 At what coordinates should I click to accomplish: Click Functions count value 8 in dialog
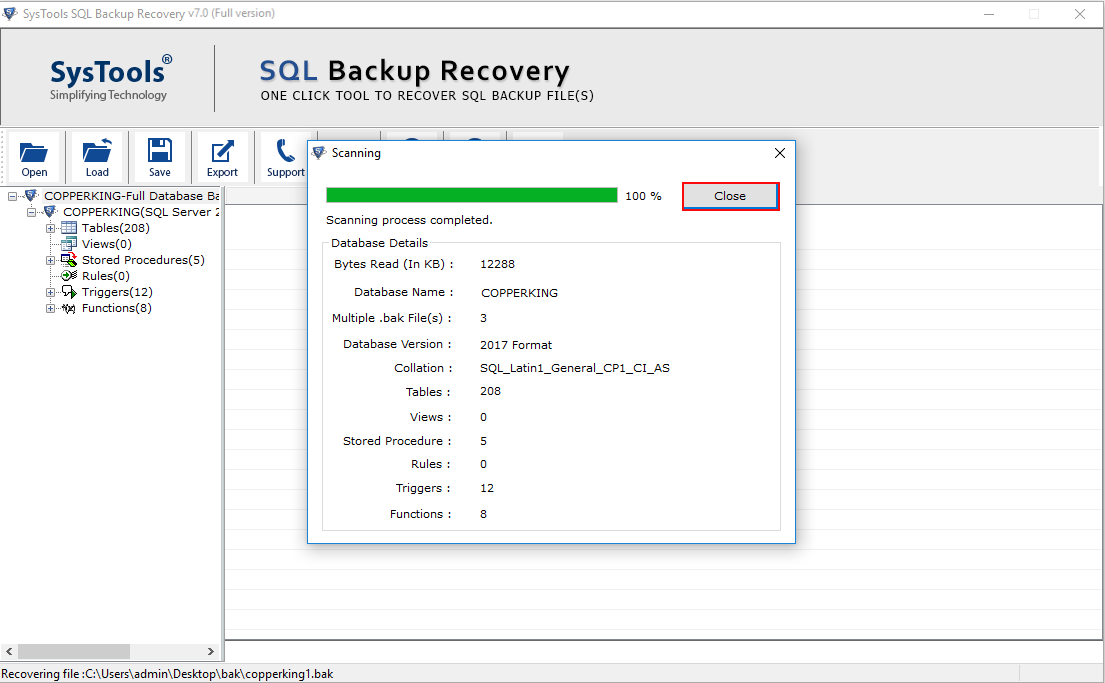click(483, 514)
